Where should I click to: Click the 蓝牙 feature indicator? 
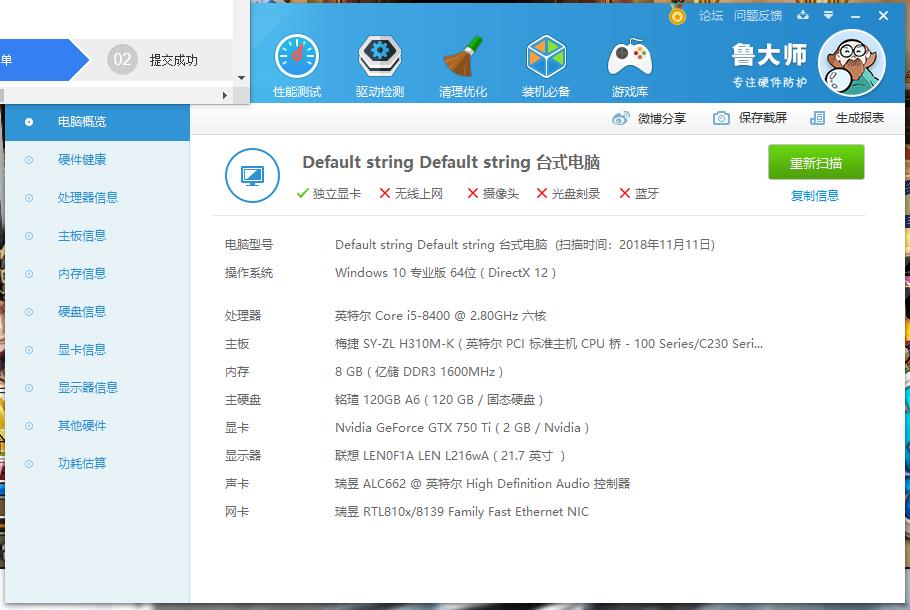click(x=639, y=193)
